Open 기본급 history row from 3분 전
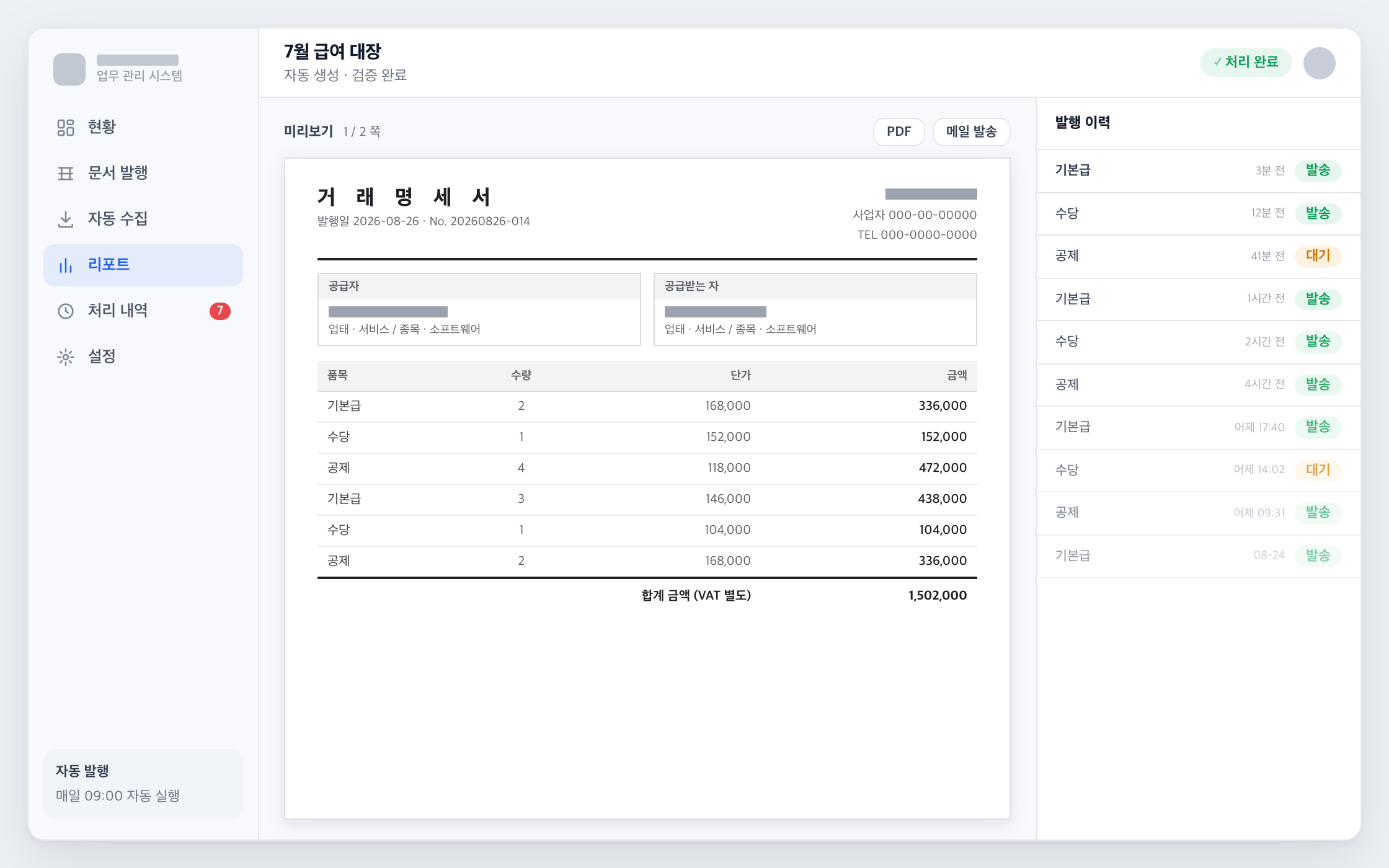 (1199, 170)
